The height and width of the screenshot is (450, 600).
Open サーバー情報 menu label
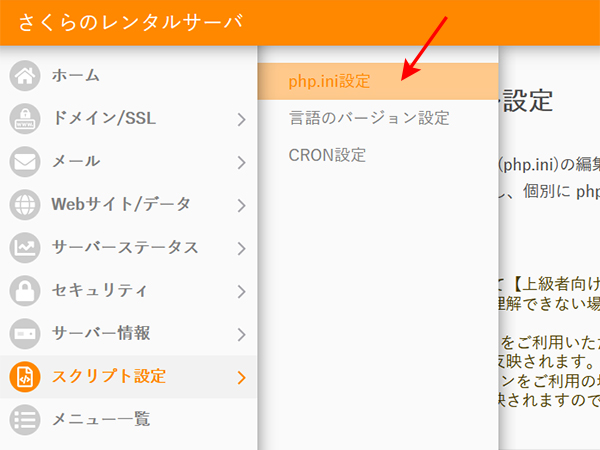(101, 333)
